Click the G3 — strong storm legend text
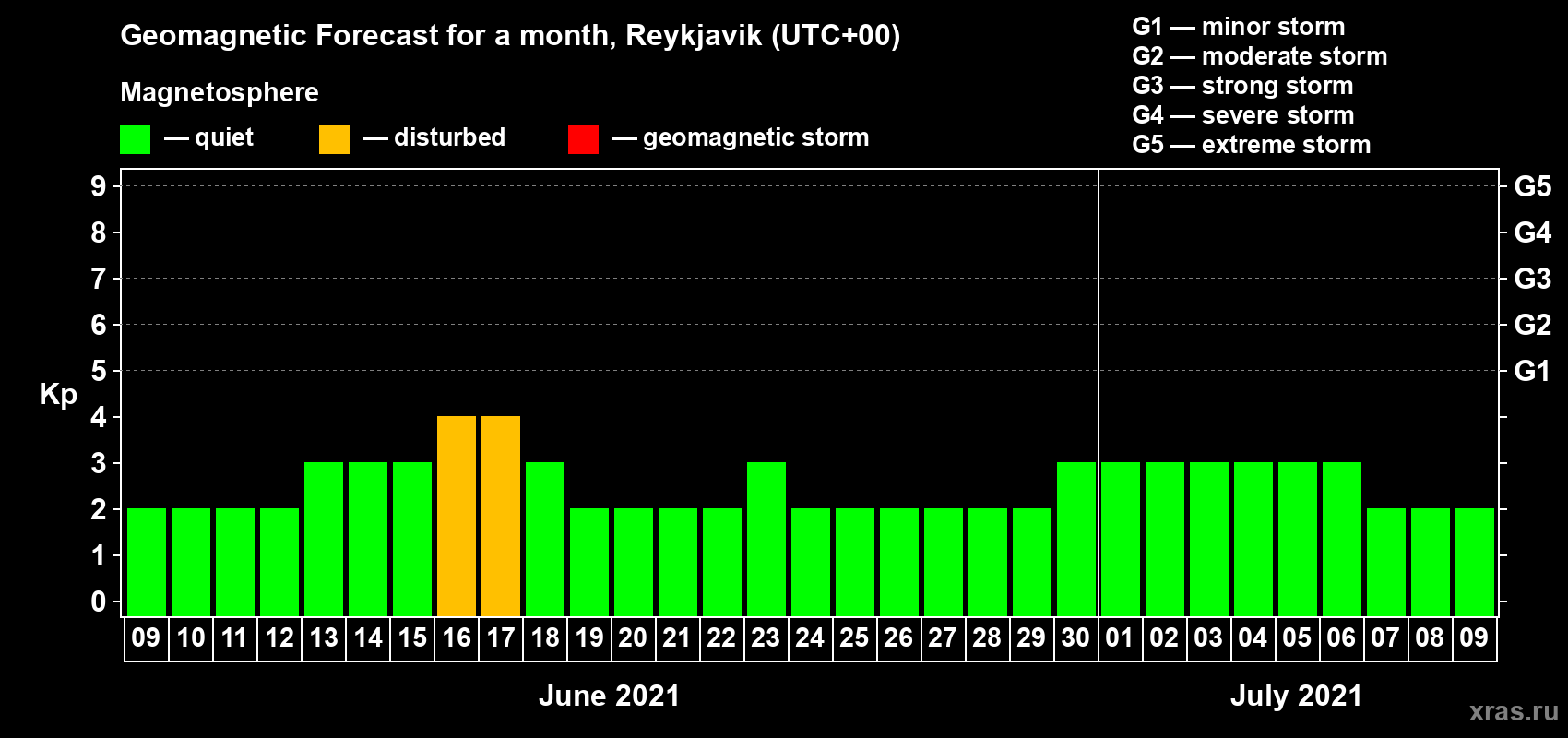This screenshot has height=738, width=1568. tap(1242, 86)
